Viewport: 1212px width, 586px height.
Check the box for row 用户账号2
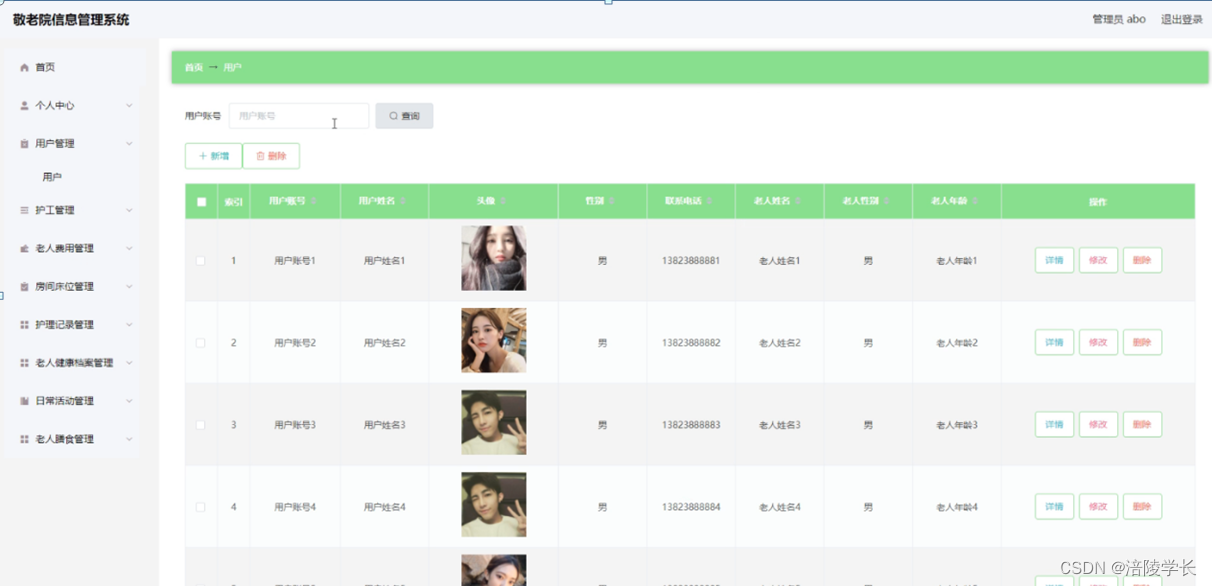coord(201,342)
